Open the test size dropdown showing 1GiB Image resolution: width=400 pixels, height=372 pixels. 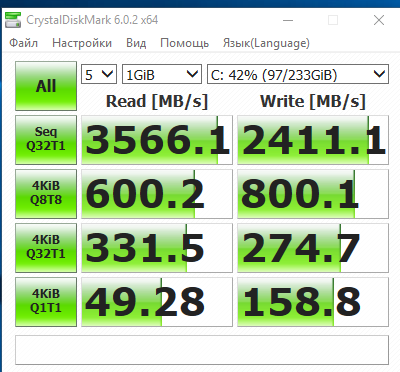coord(162,74)
